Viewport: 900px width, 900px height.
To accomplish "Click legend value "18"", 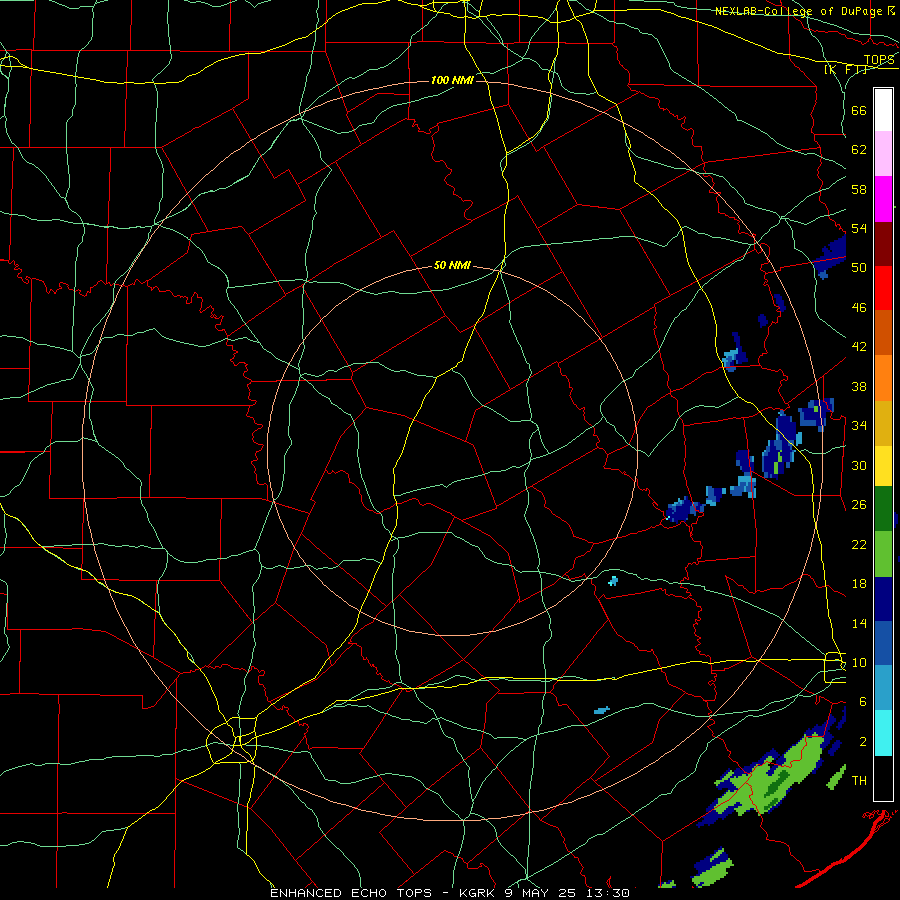I will (x=859, y=584).
